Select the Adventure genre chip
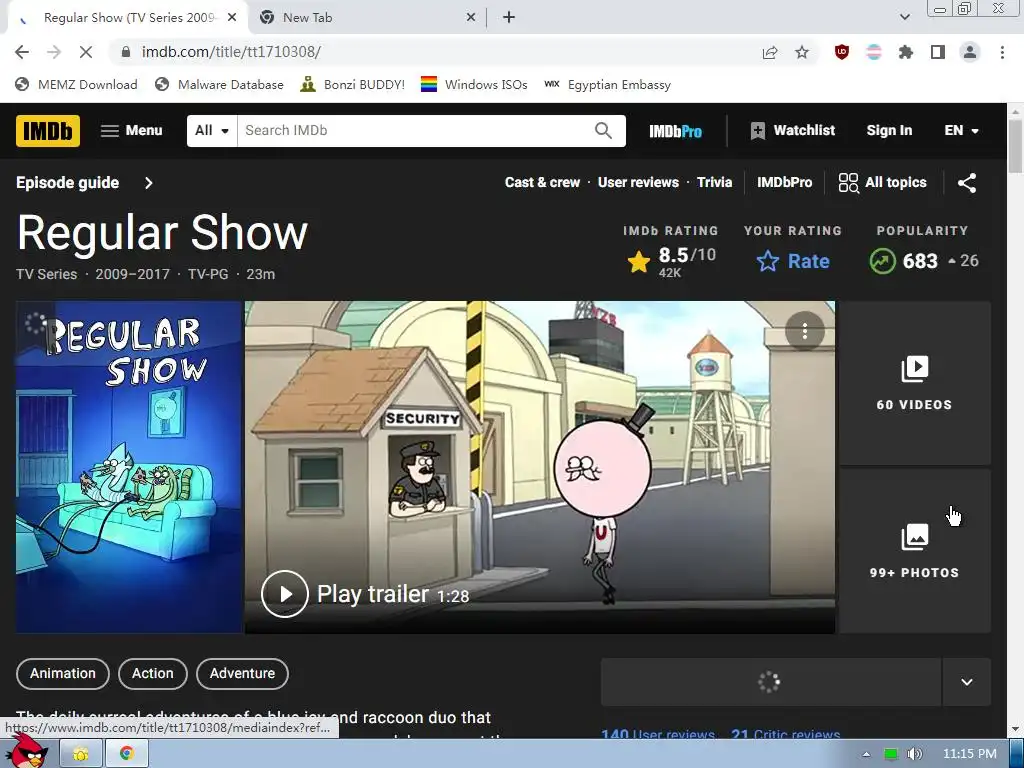Screen dimensions: 1024x768 point(242,673)
